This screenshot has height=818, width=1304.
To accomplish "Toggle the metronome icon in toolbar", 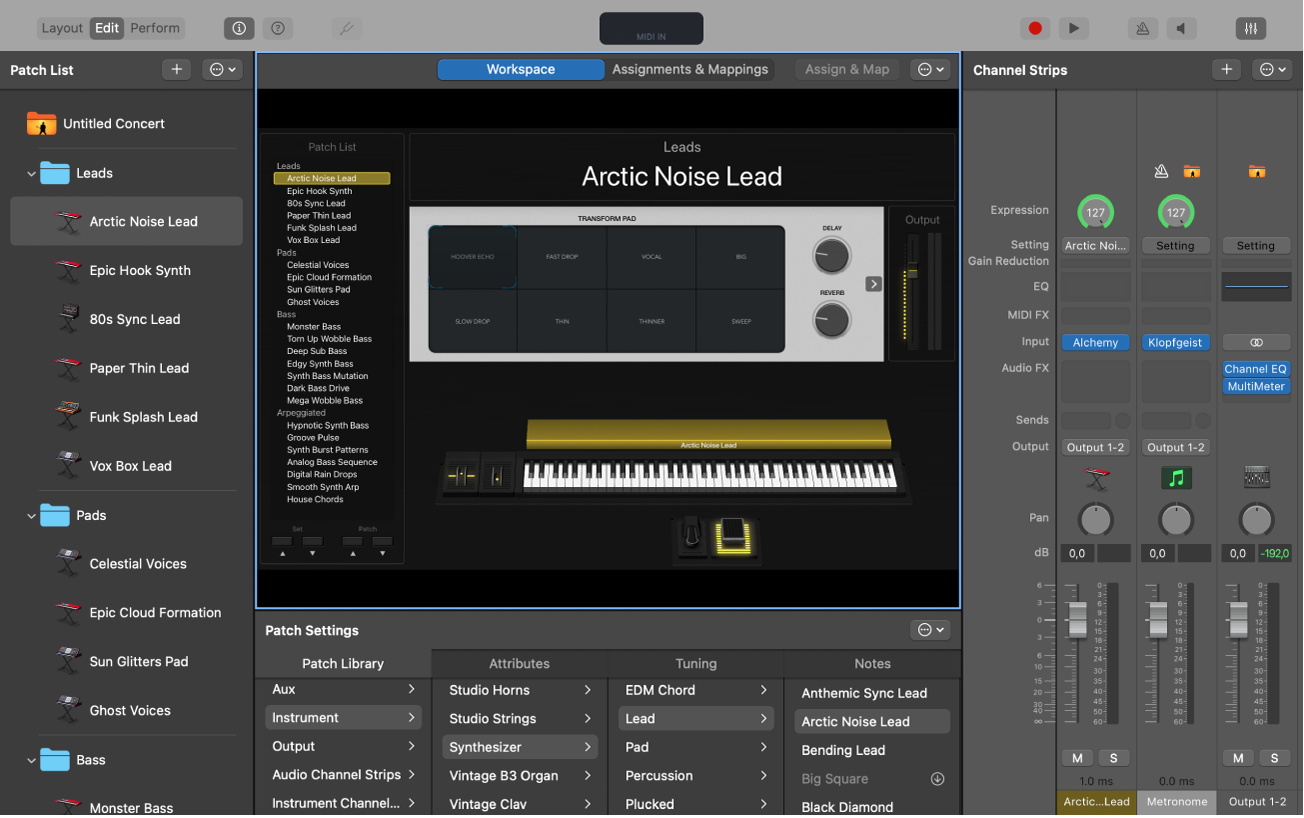I will (x=1142, y=28).
